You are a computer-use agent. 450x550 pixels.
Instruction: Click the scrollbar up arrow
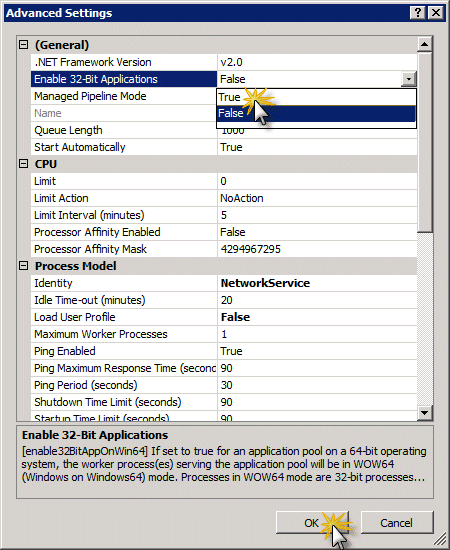(425, 44)
